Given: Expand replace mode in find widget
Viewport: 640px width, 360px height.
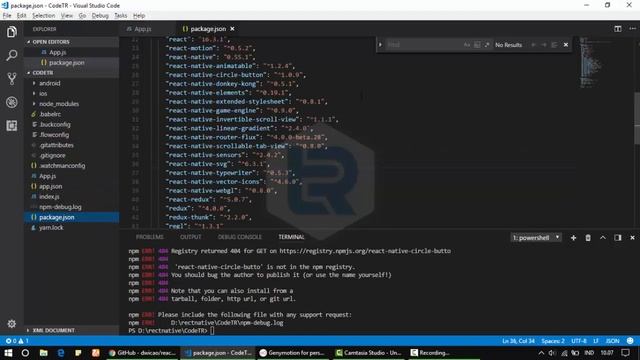Looking at the screenshot, I should [380, 44].
